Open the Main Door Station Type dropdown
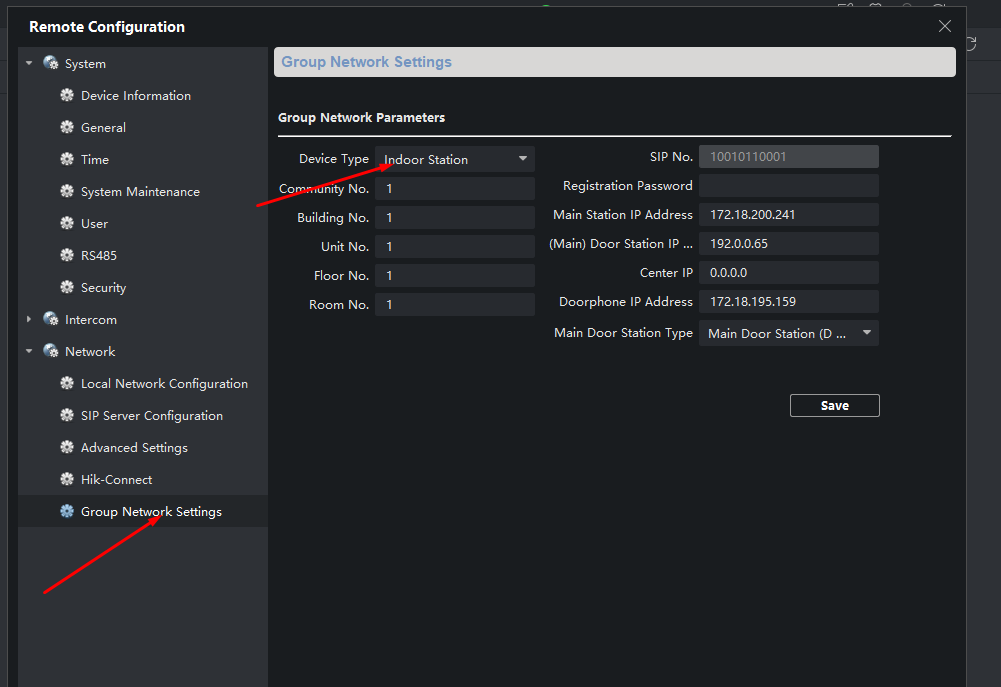This screenshot has height=687, width=1001. (788, 333)
